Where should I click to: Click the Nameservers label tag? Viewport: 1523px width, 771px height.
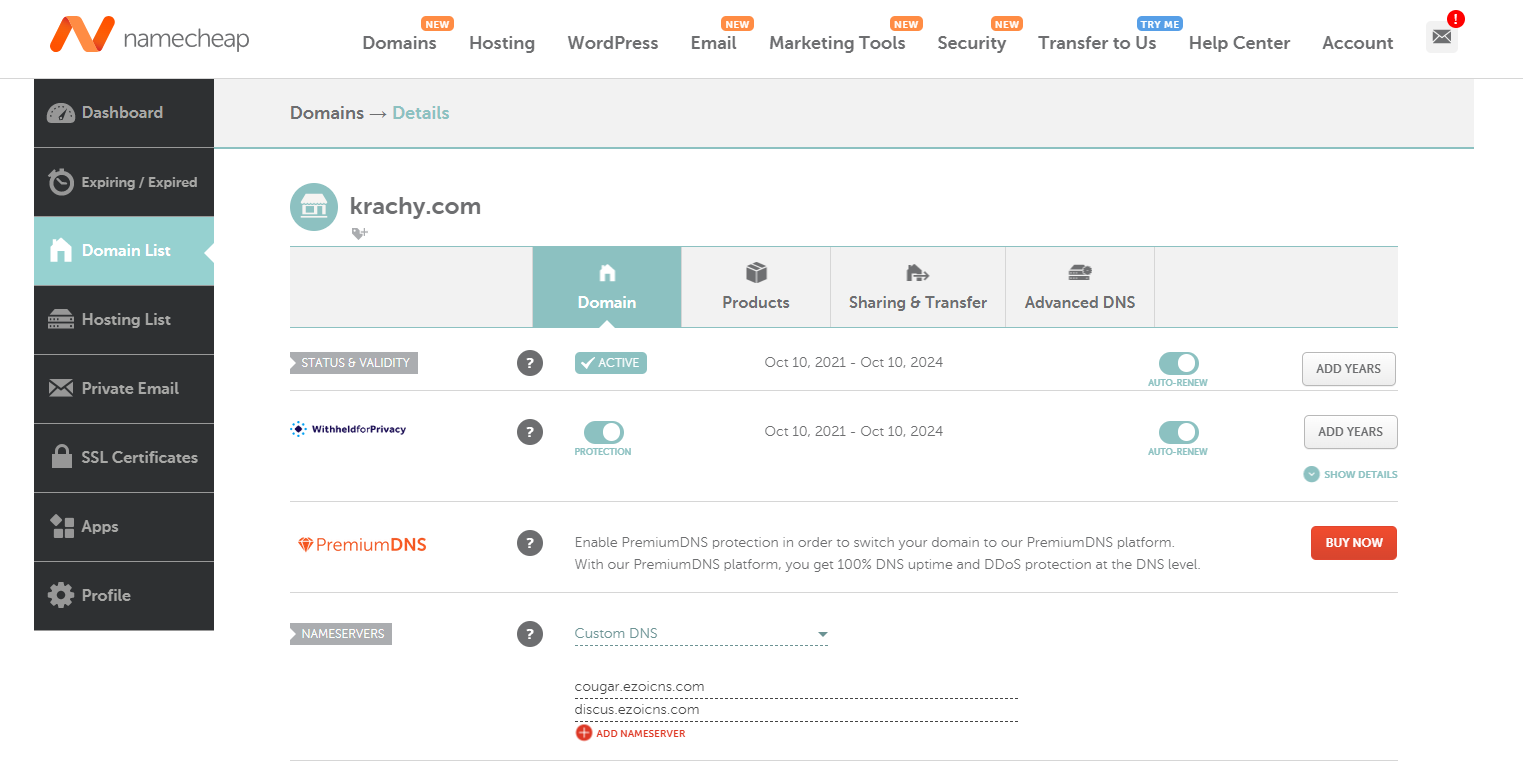(x=341, y=634)
